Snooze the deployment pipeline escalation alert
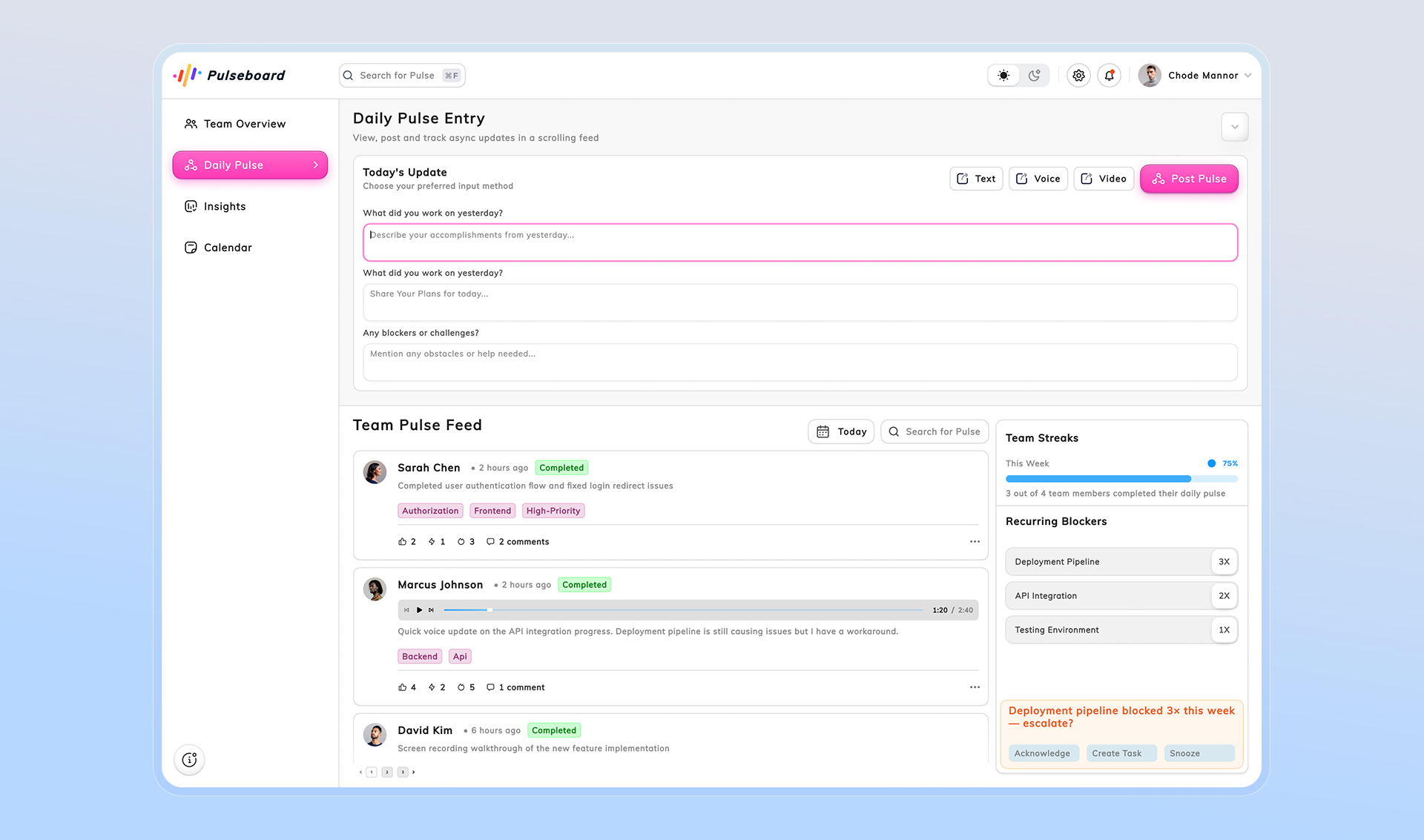 (x=1199, y=753)
